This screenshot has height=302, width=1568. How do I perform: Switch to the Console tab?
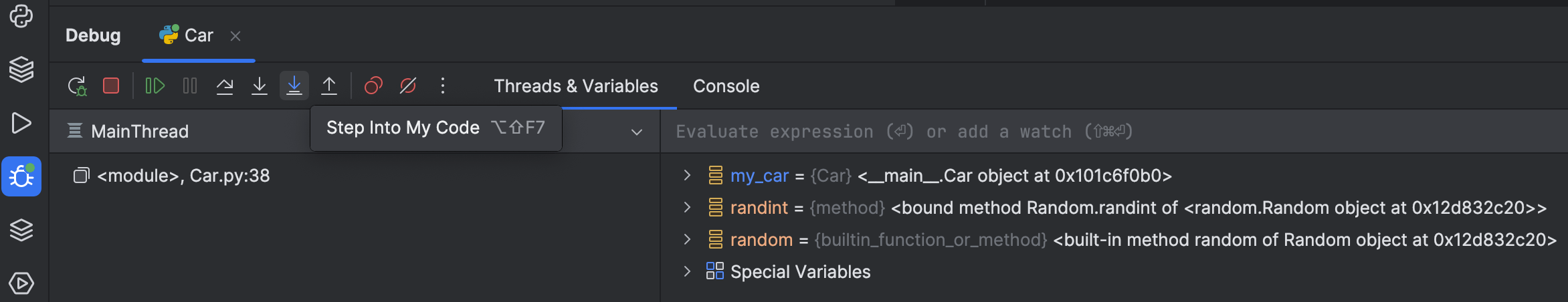[726, 86]
